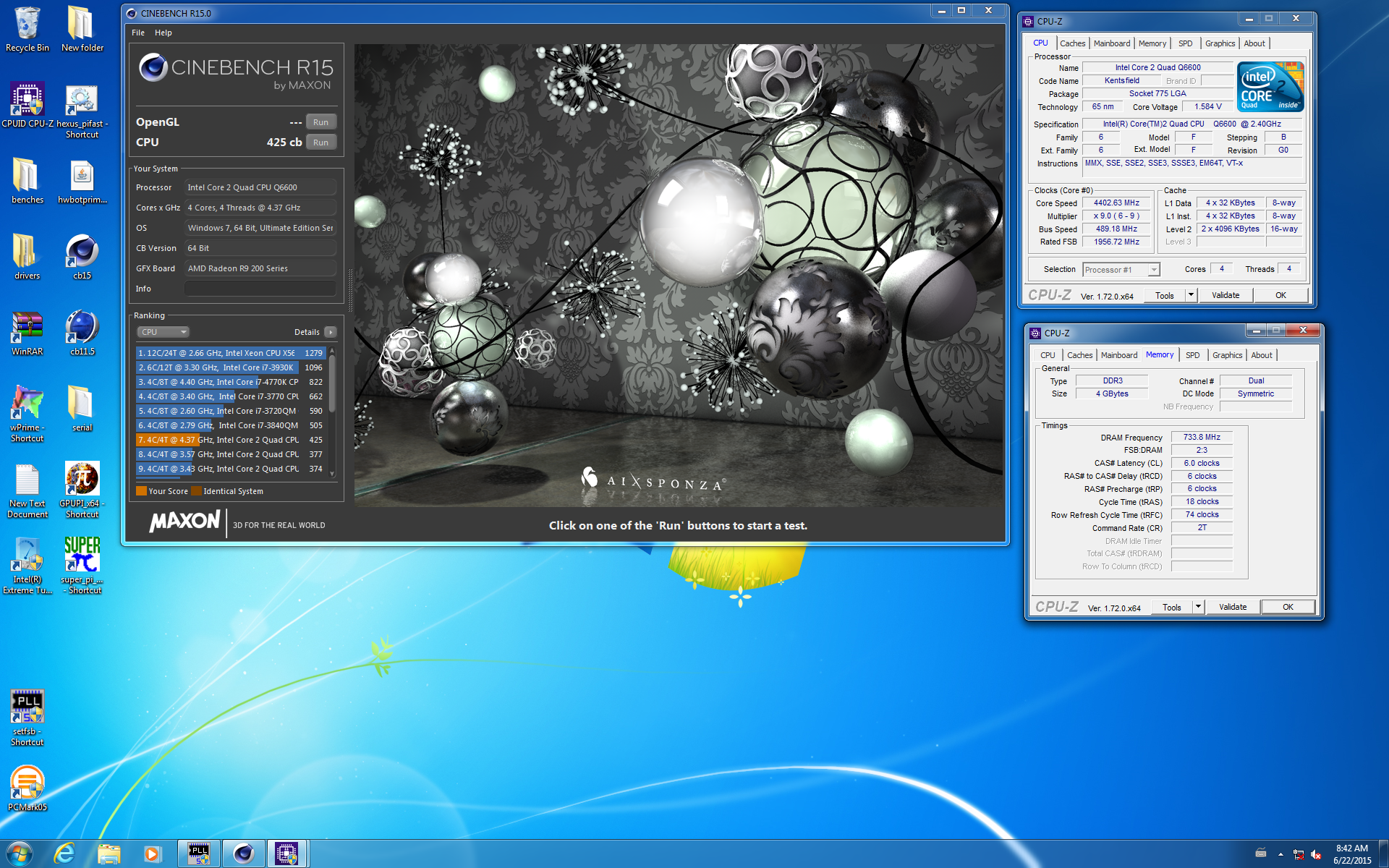Select the CPUID CPU-Z desktop shortcut

(x=27, y=105)
